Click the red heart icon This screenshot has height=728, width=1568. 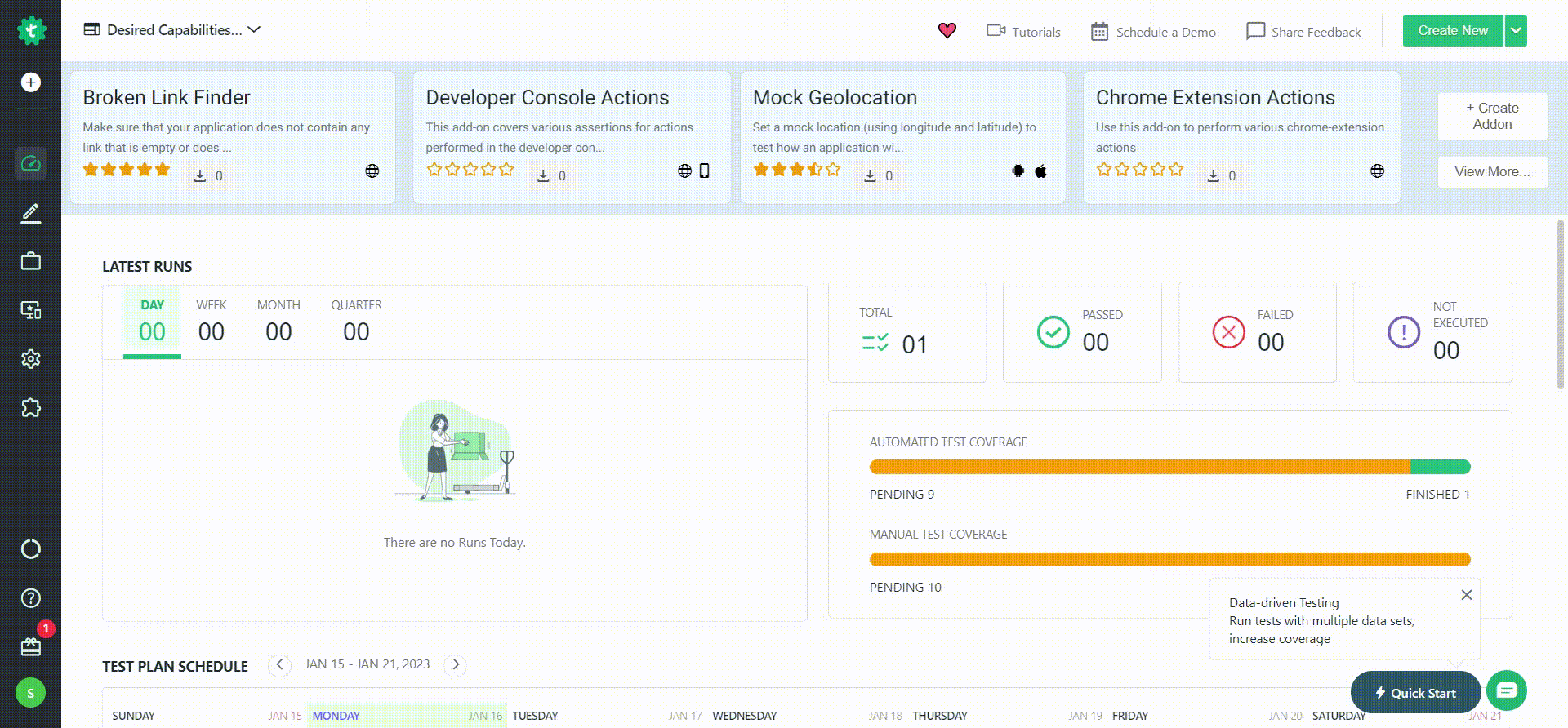pyautogui.click(x=947, y=31)
